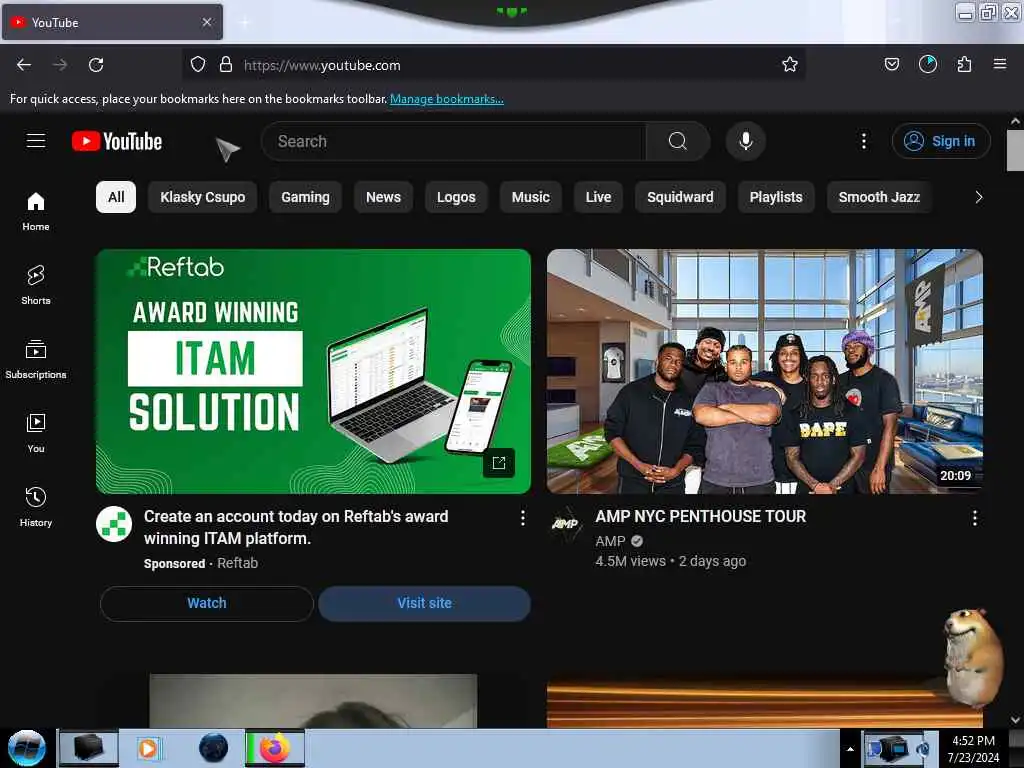
Task: Click the page vertical scrollbar thumb
Action: (1015, 150)
